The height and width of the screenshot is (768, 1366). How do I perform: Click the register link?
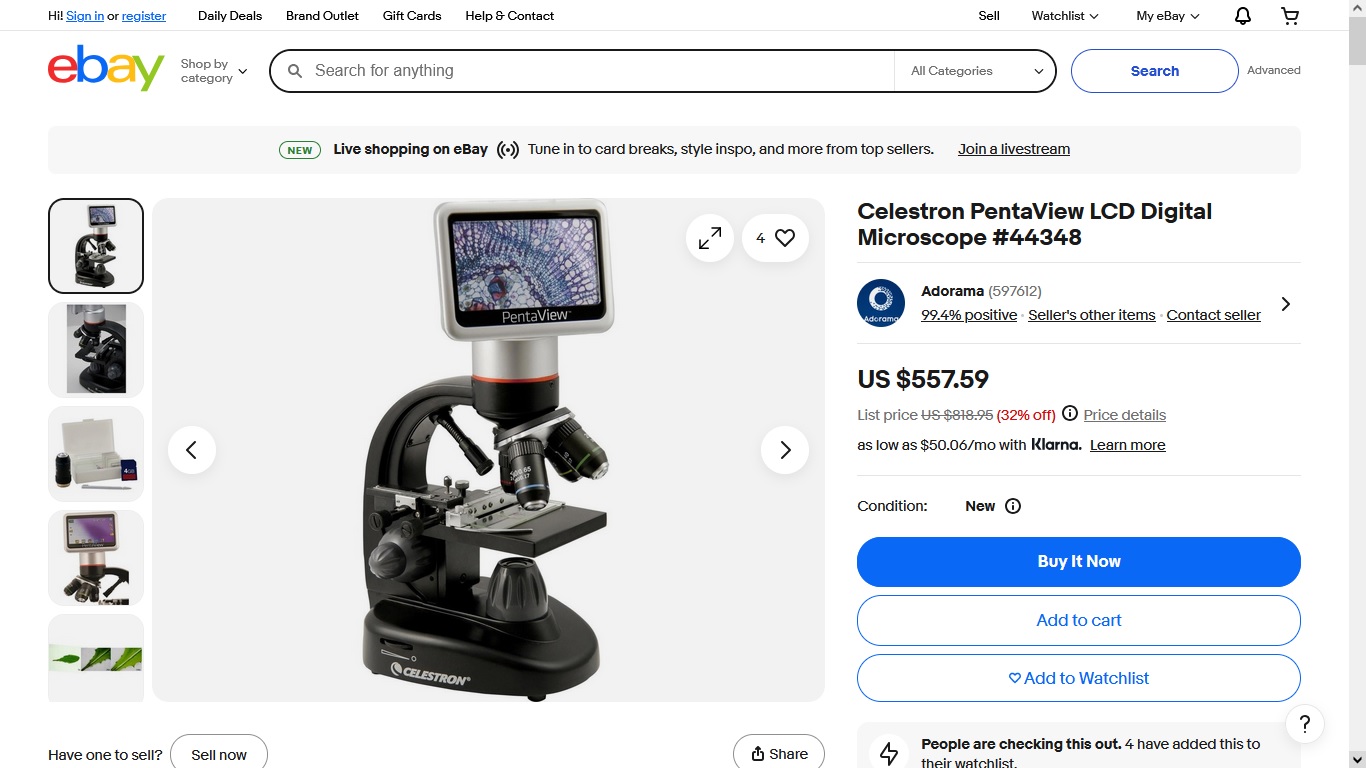144,16
